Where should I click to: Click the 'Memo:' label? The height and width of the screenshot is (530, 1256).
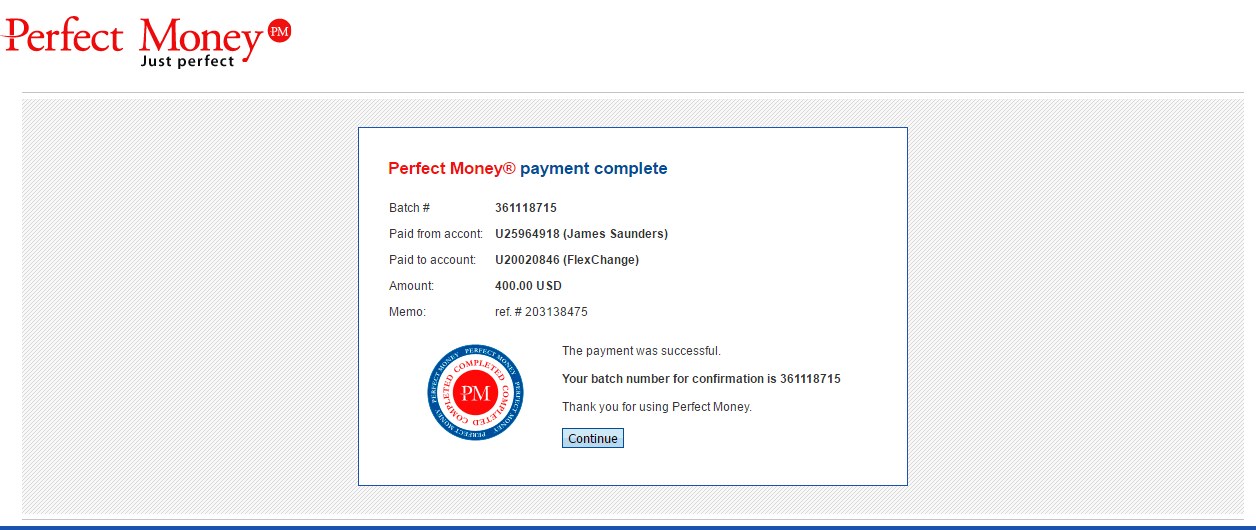407,312
